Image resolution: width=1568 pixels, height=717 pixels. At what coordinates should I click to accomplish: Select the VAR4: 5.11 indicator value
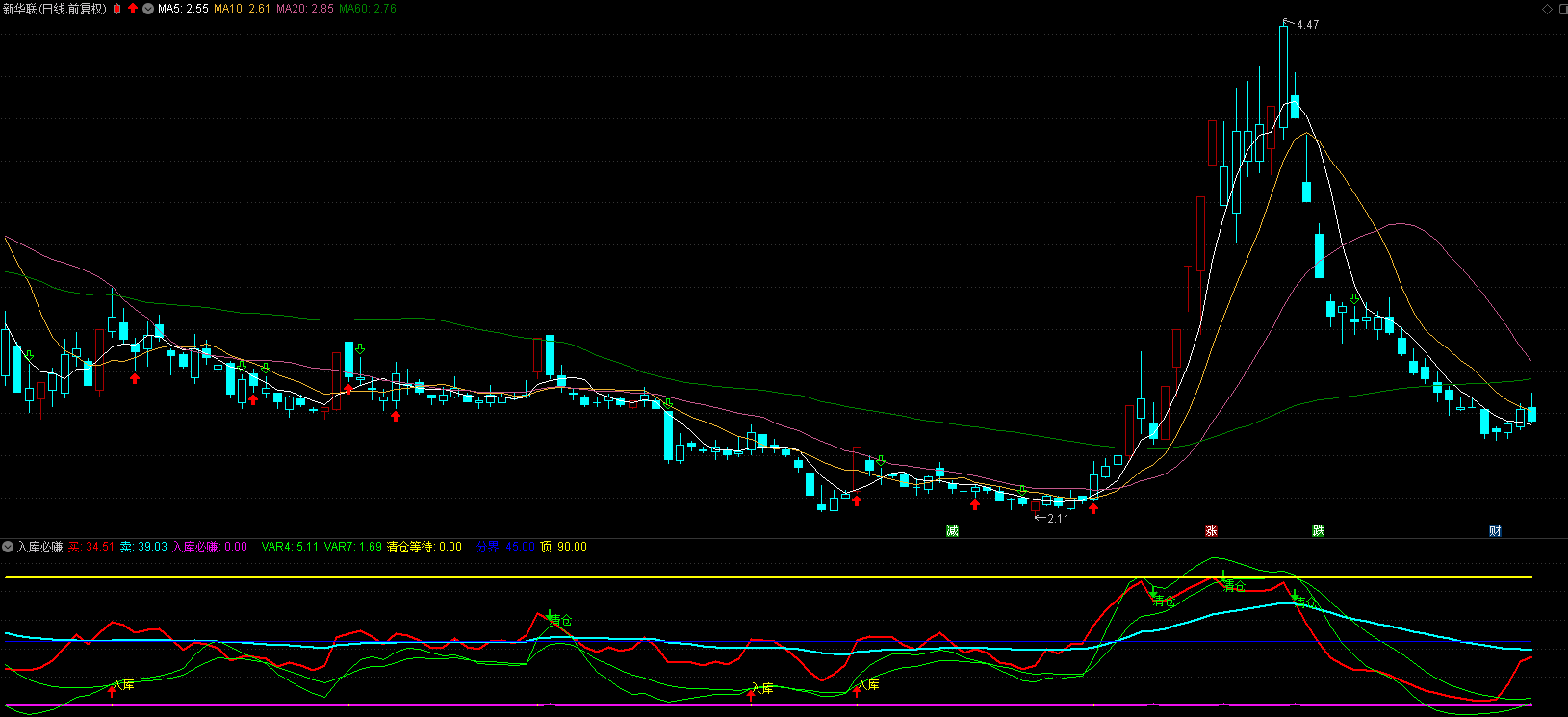click(290, 547)
